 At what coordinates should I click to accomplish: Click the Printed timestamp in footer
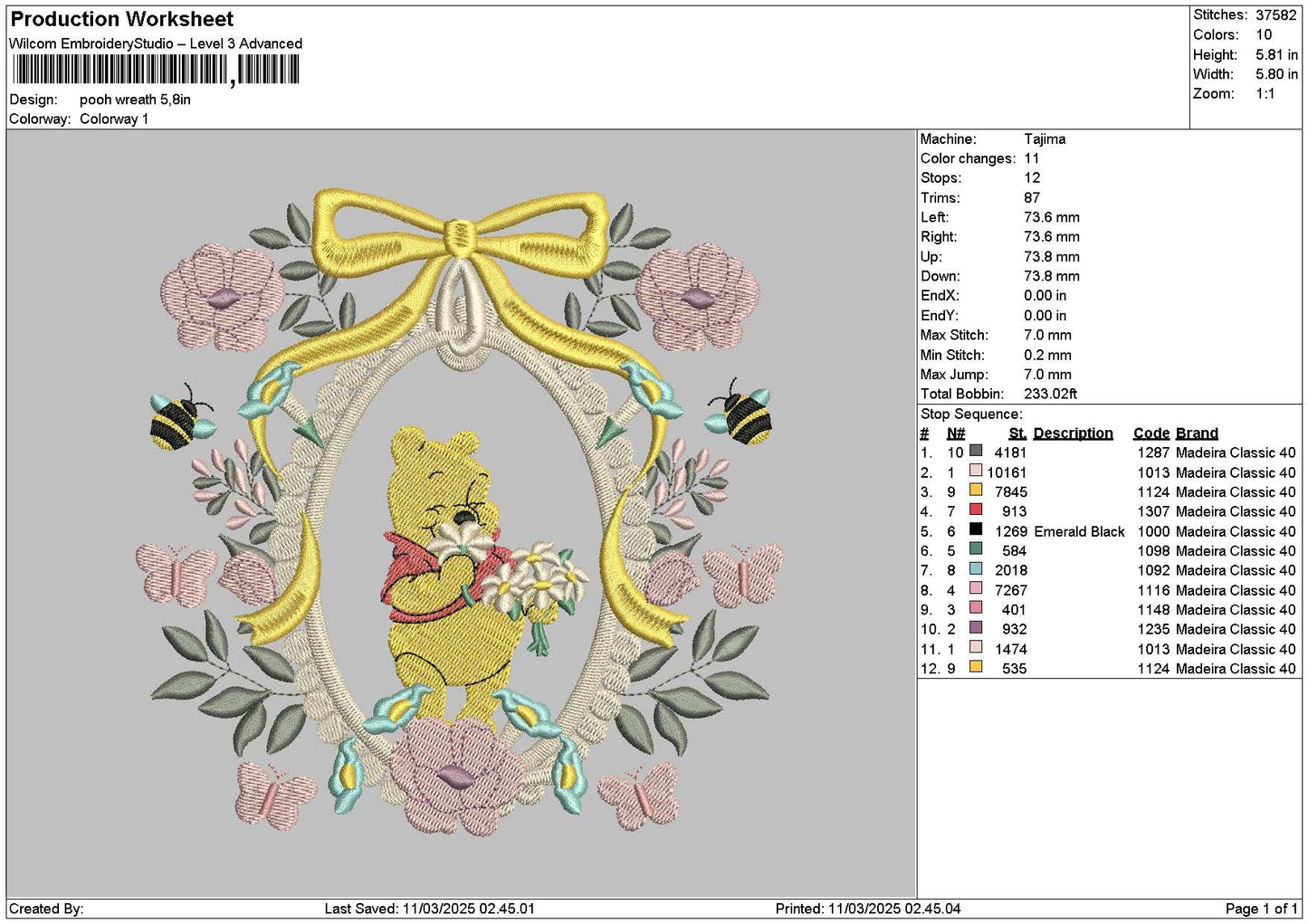(868, 909)
